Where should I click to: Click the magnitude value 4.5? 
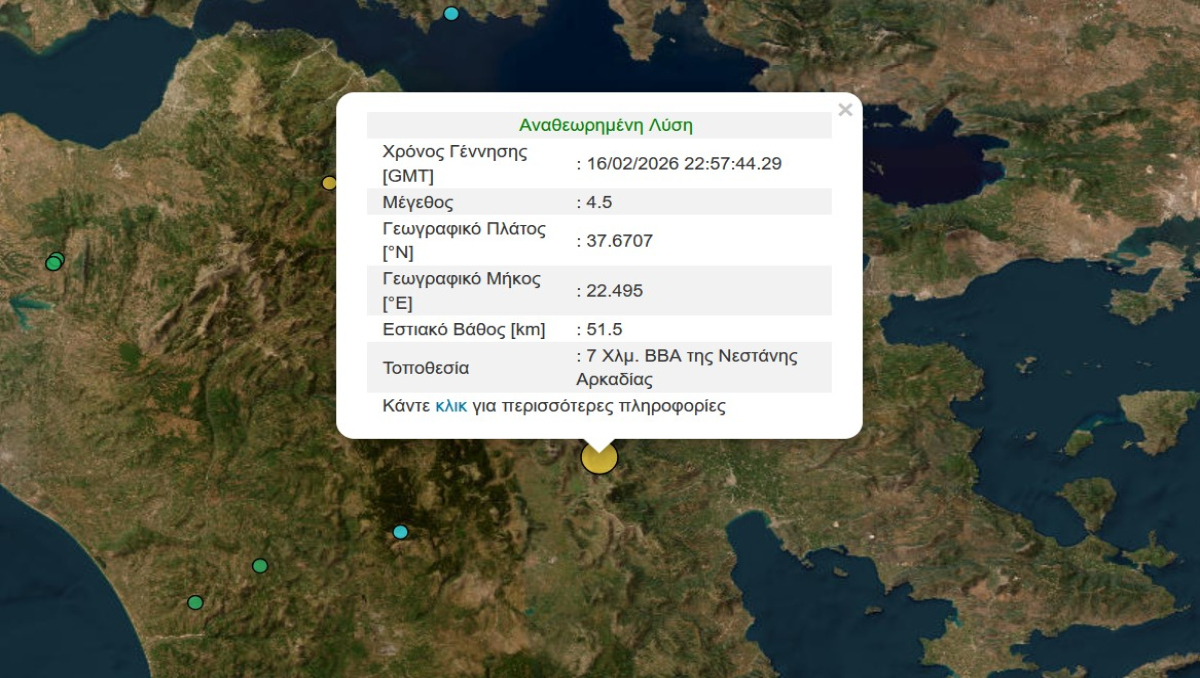pyautogui.click(x=598, y=203)
